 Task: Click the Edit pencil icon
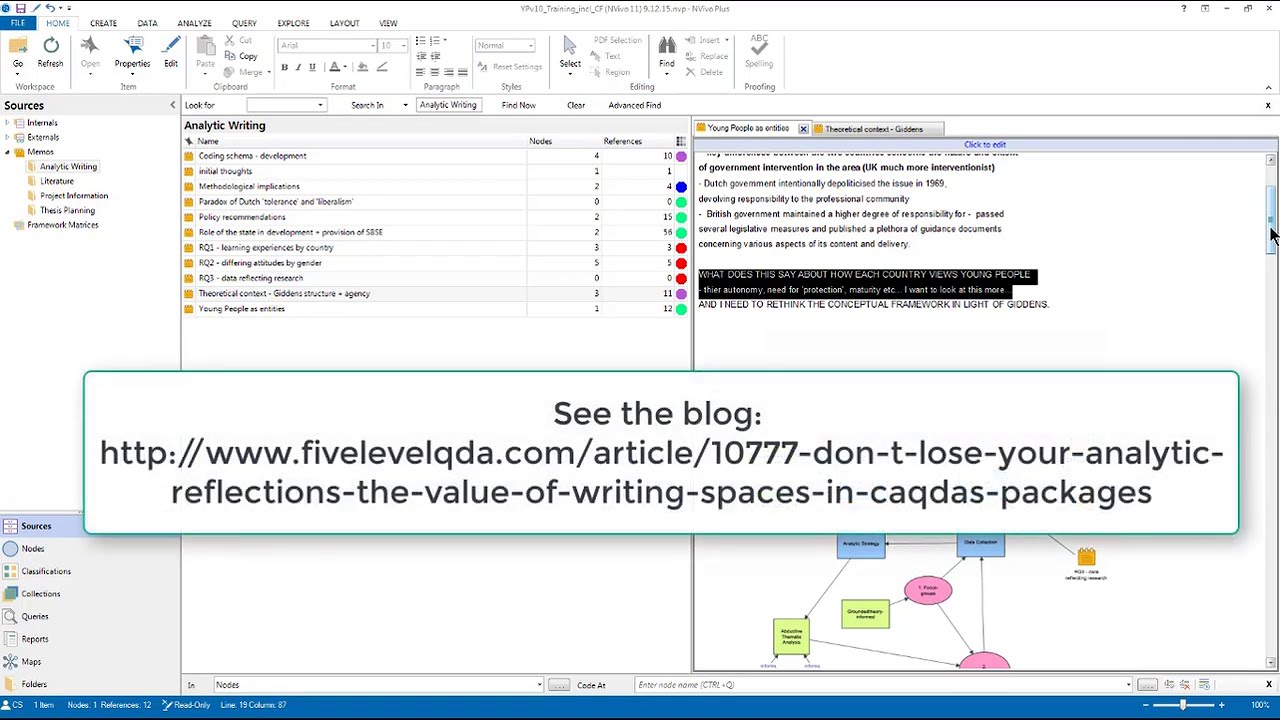click(171, 53)
